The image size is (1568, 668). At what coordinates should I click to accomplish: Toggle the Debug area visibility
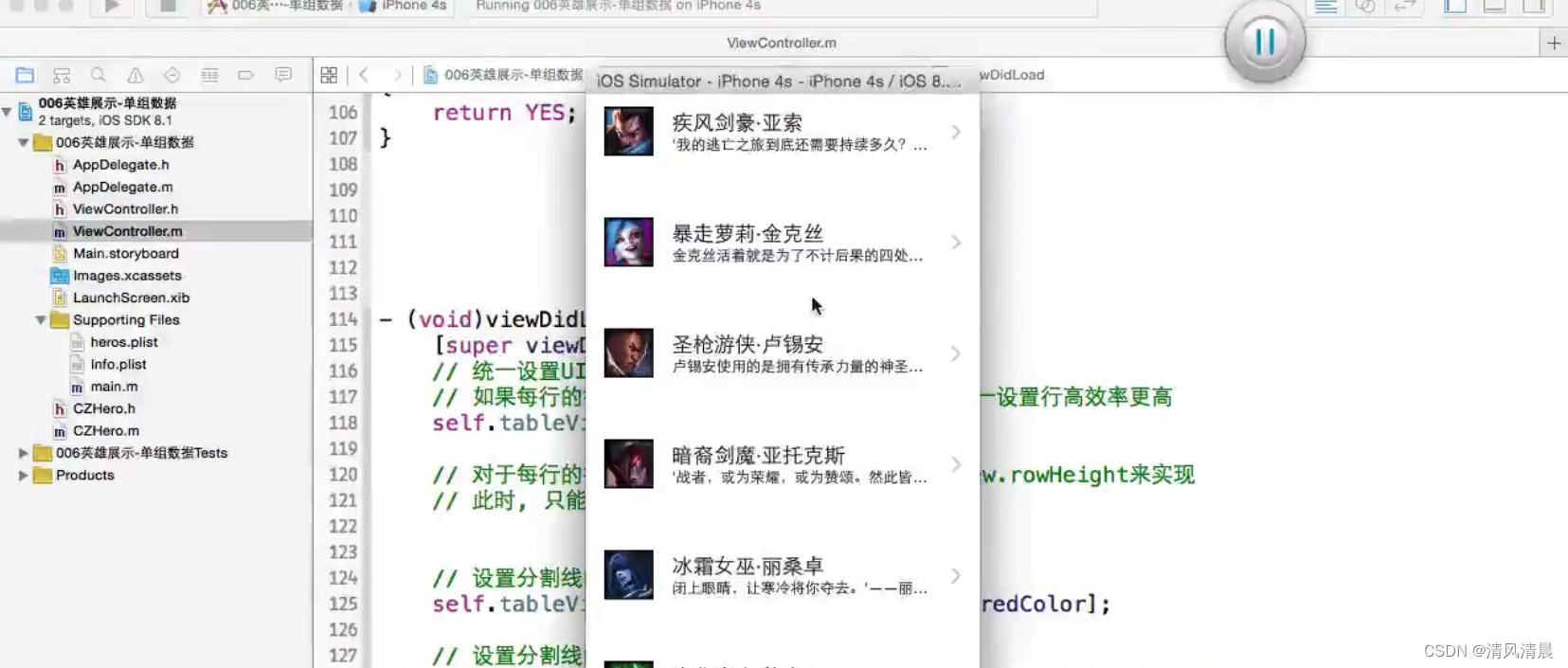(x=1494, y=6)
